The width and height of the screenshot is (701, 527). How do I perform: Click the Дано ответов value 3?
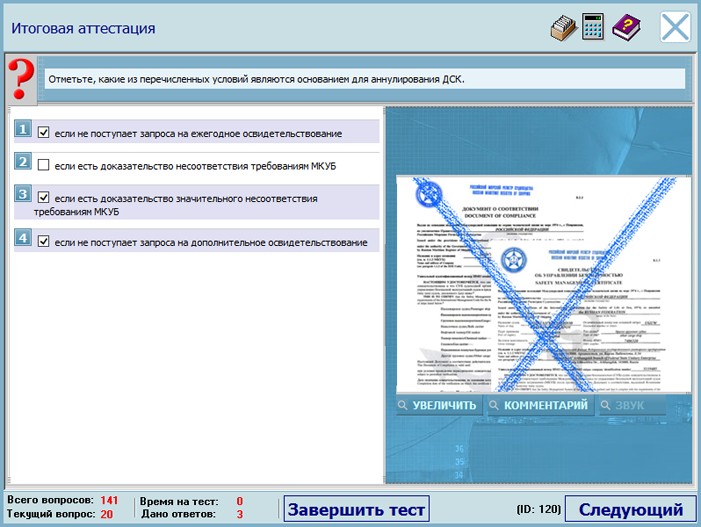[240, 514]
